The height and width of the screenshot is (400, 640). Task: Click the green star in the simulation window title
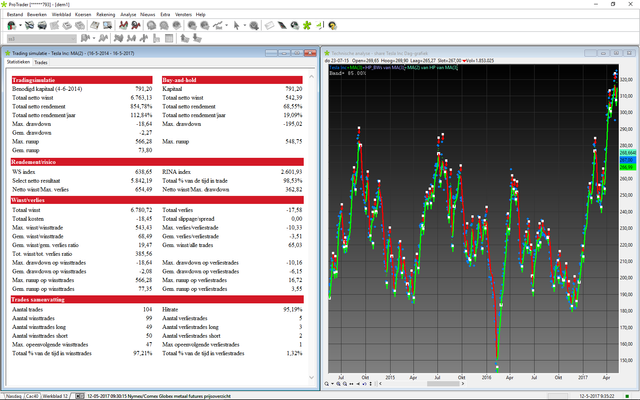click(x=7, y=53)
